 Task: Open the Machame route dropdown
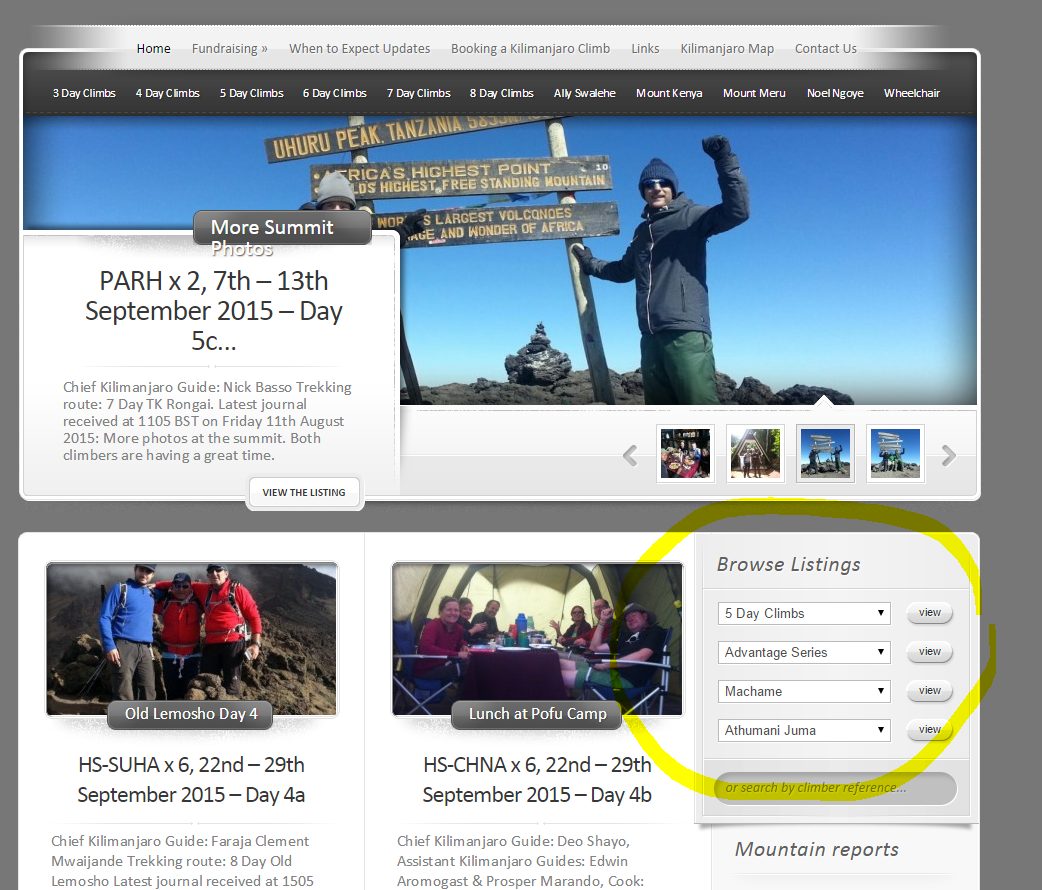click(804, 691)
